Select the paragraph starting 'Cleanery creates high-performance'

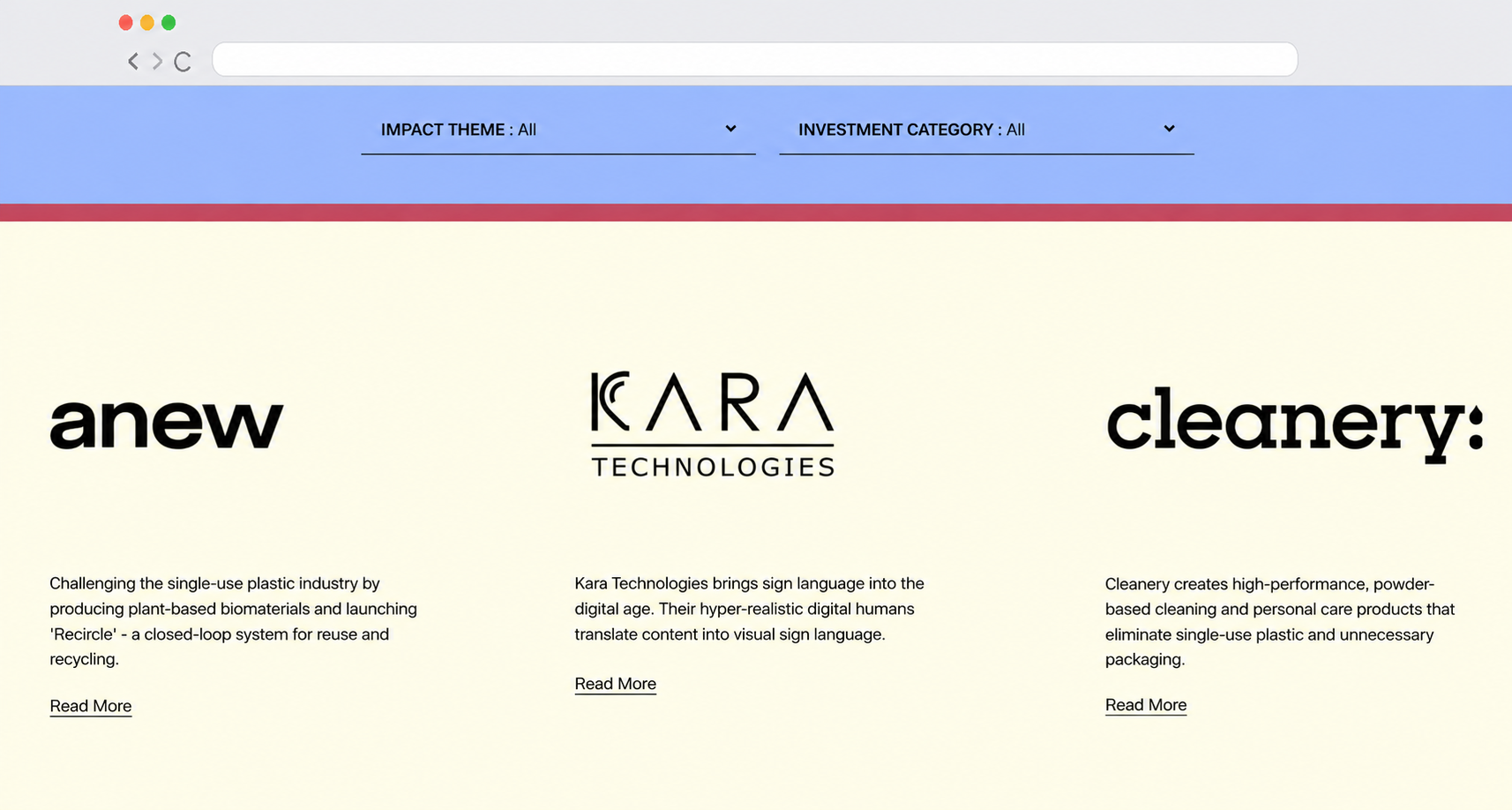[1280, 621]
